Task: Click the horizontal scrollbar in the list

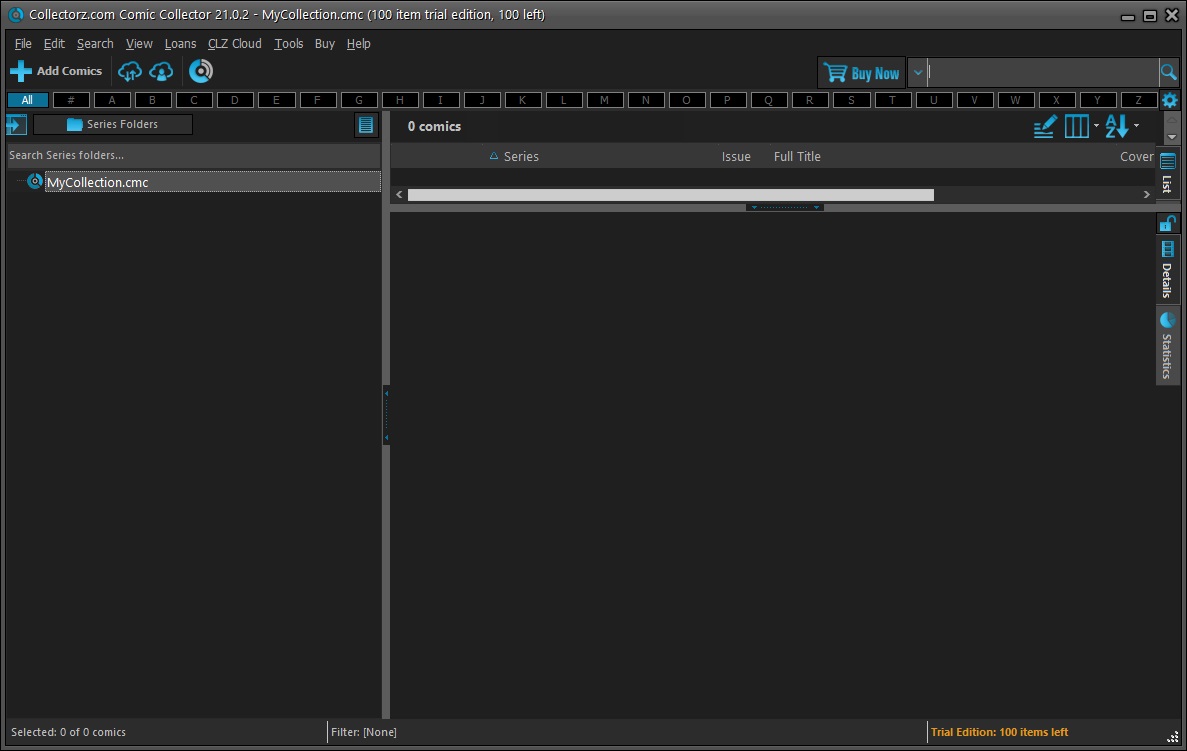Action: click(x=670, y=195)
